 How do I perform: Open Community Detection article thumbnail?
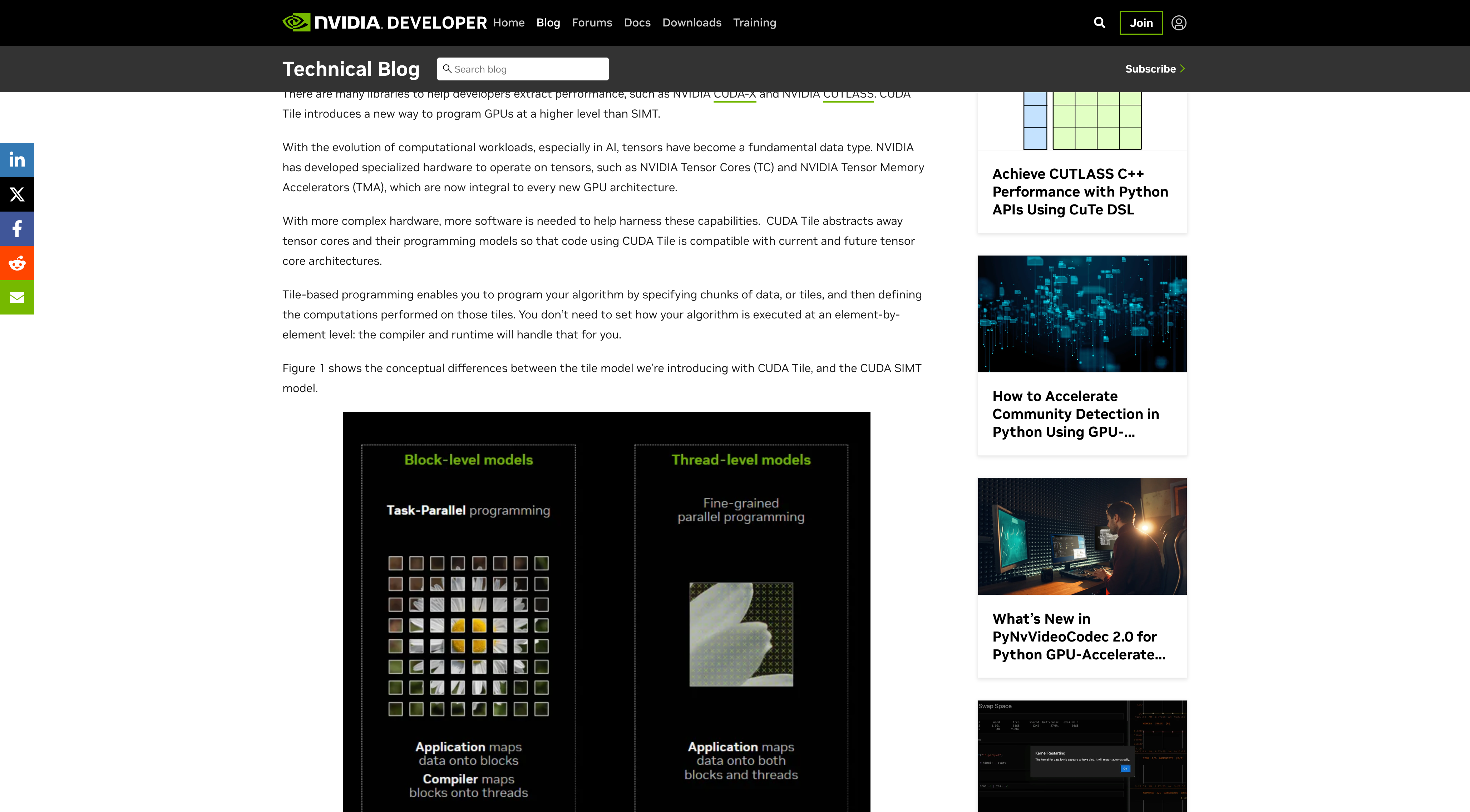click(x=1082, y=314)
